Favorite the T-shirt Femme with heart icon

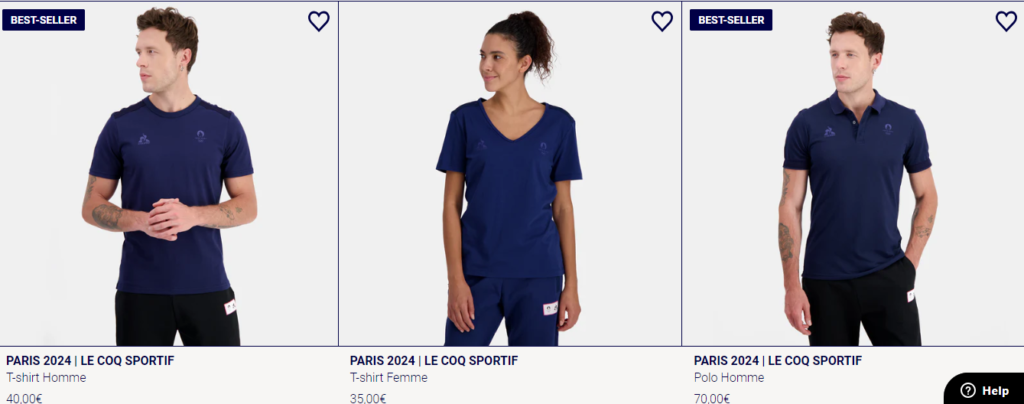[662, 21]
